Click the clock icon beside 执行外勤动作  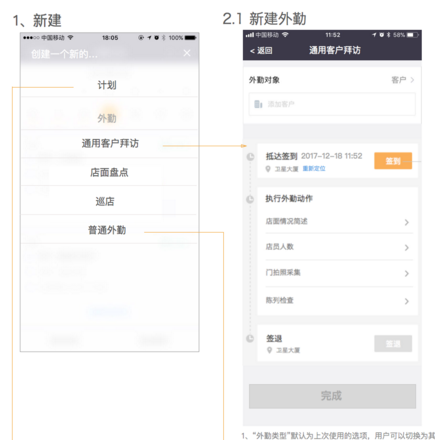click(x=250, y=199)
